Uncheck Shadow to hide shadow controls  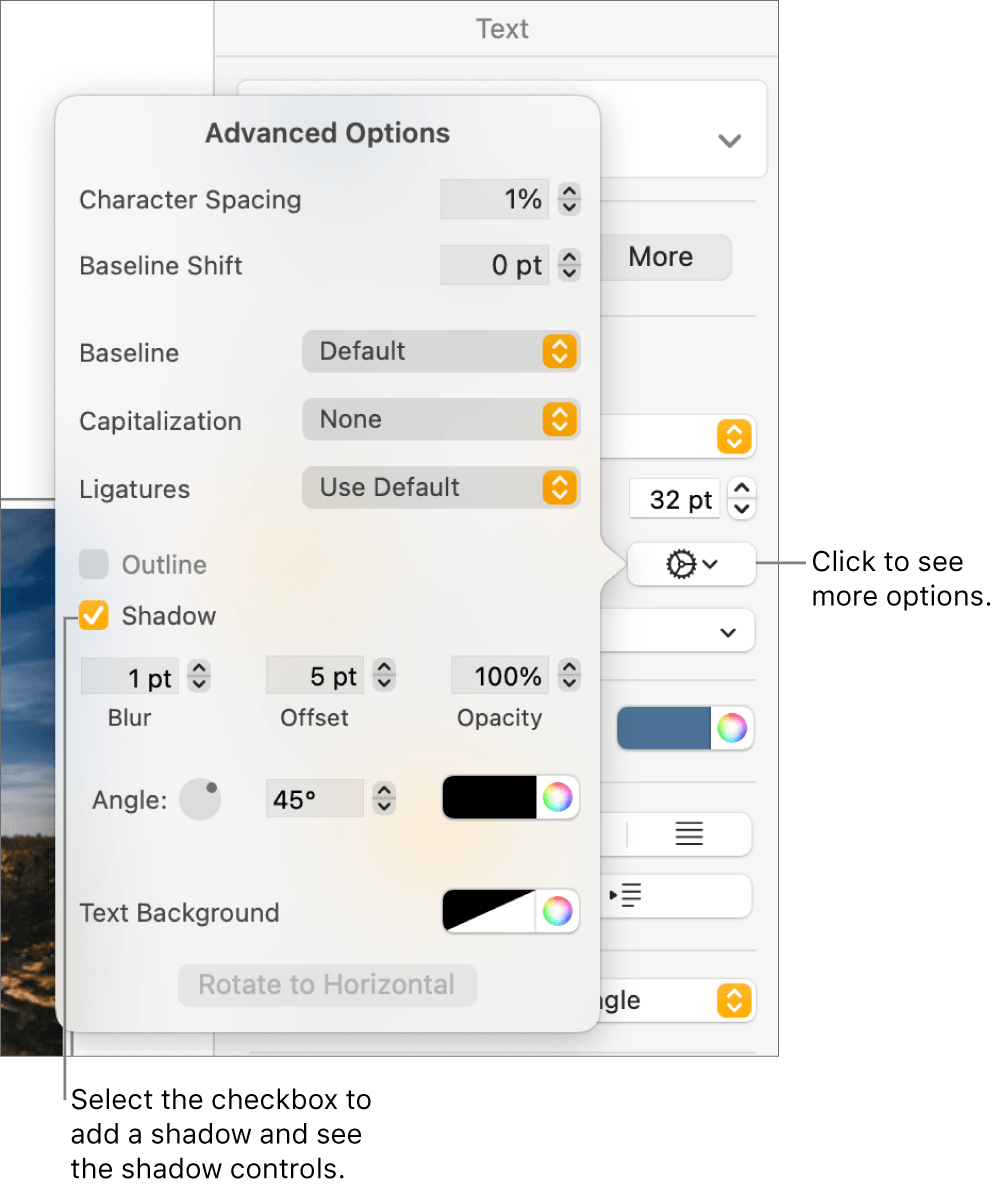point(93,616)
